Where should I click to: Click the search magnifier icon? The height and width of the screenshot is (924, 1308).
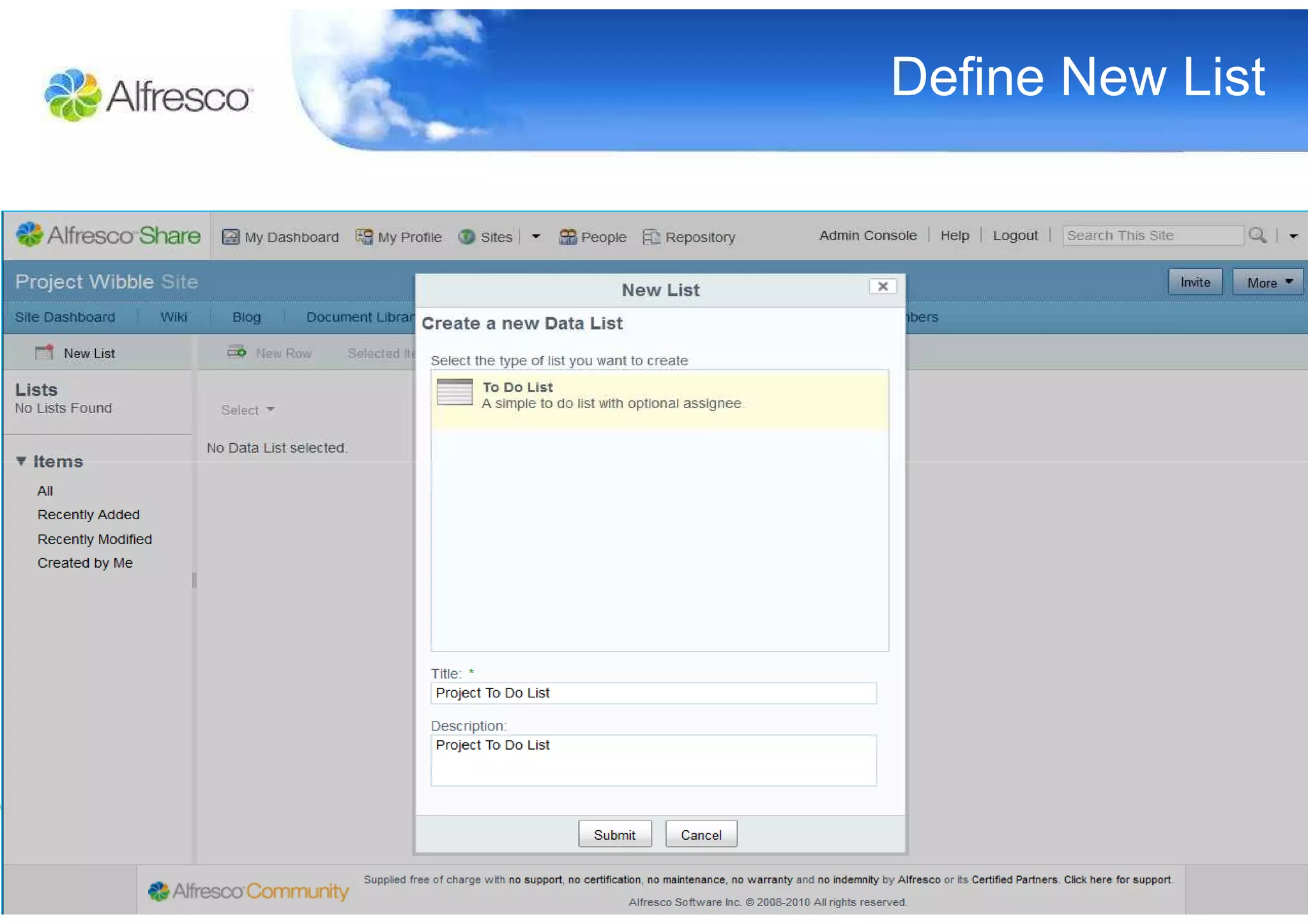[x=1257, y=235]
